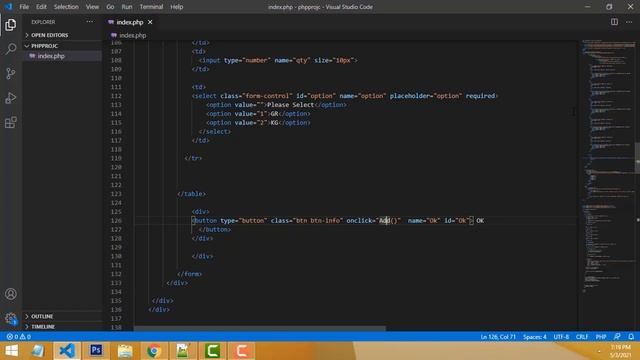Open the Explorer view in activity bar

coord(11,25)
